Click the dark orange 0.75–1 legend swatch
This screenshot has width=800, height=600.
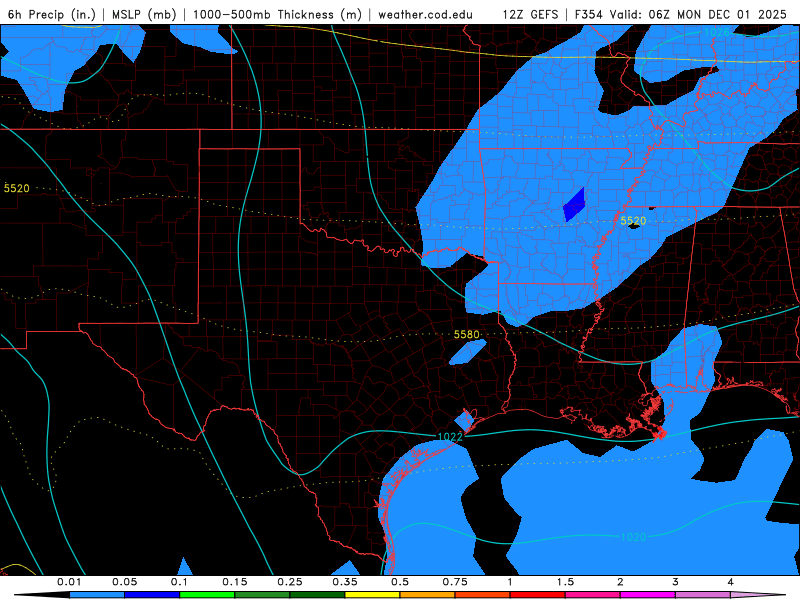click(x=483, y=595)
